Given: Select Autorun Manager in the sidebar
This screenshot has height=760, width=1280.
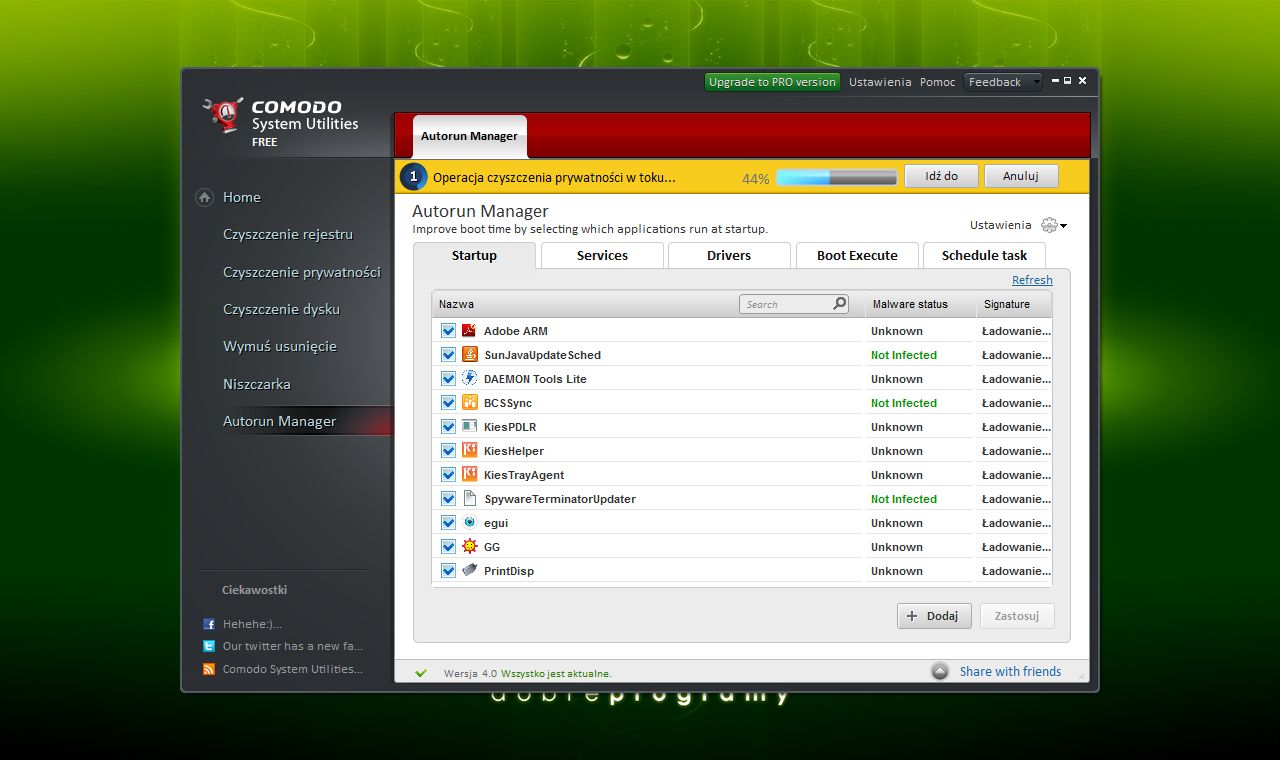Looking at the screenshot, I should coord(280,421).
